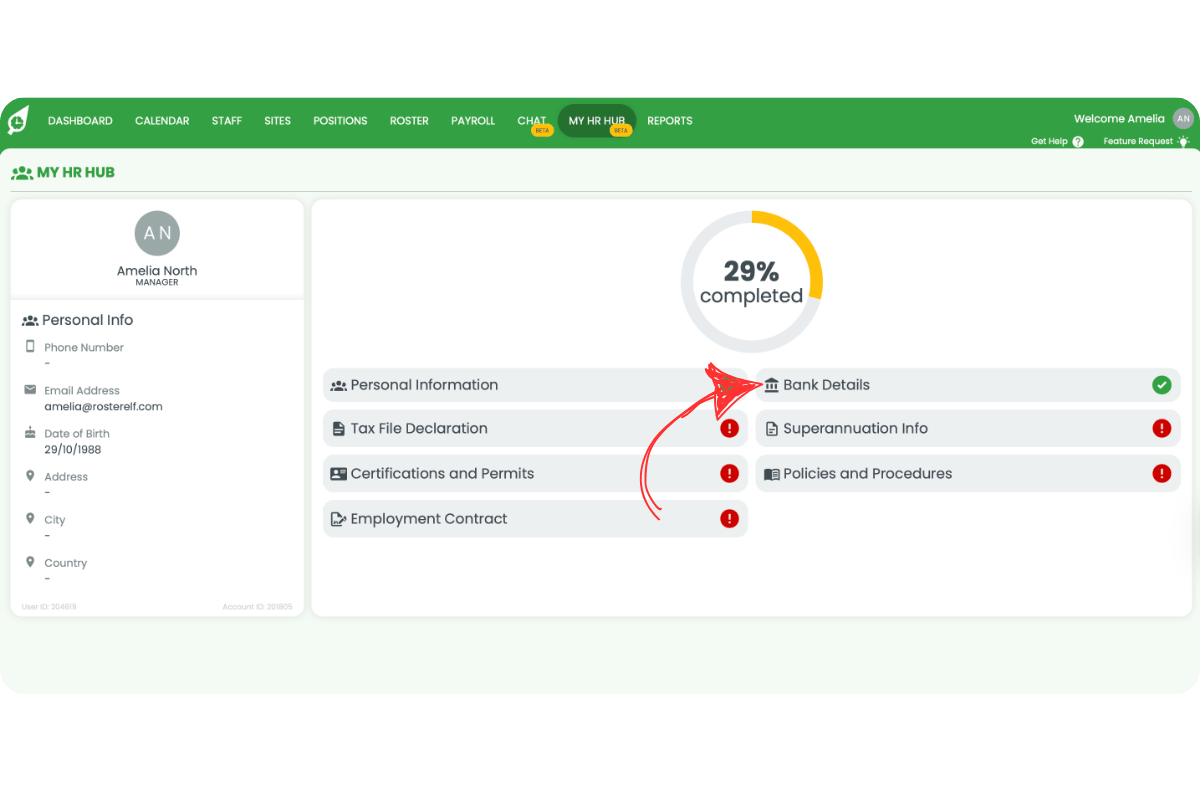Click the AN user avatar in header
Viewport: 1200px width, 800px height.
[x=1183, y=119]
